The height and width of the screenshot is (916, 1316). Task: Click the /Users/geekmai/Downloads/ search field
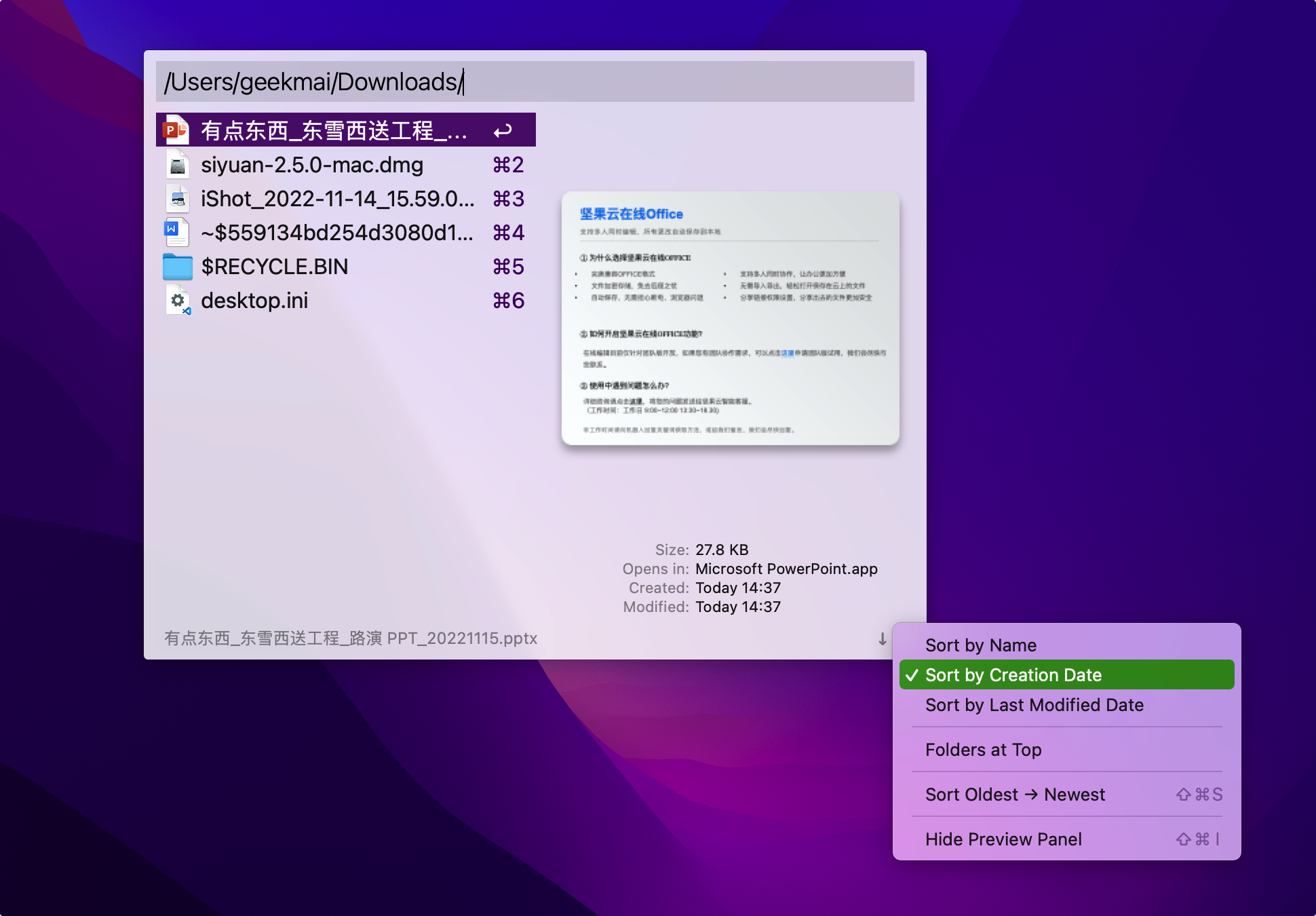[535, 81]
